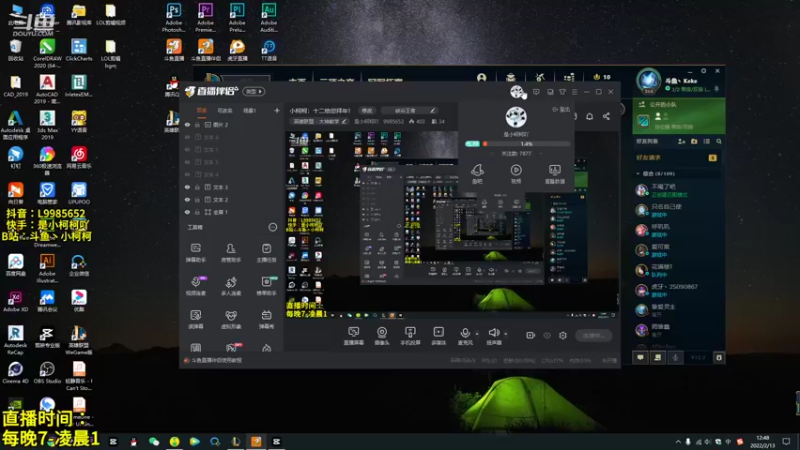Open the 弹幕秀 tool
The width and height of the screenshot is (800, 450).
(266, 319)
